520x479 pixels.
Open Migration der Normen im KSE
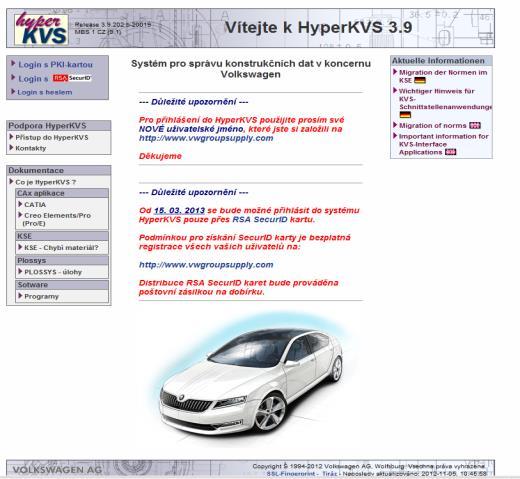[443, 76]
